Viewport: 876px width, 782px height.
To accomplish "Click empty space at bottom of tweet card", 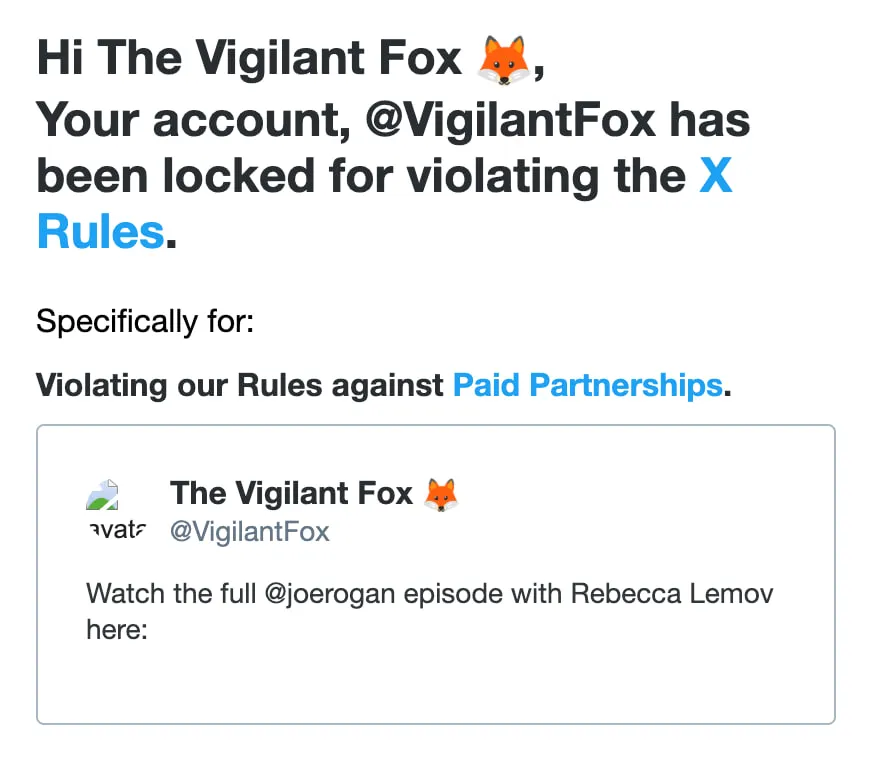I will pos(435,685).
